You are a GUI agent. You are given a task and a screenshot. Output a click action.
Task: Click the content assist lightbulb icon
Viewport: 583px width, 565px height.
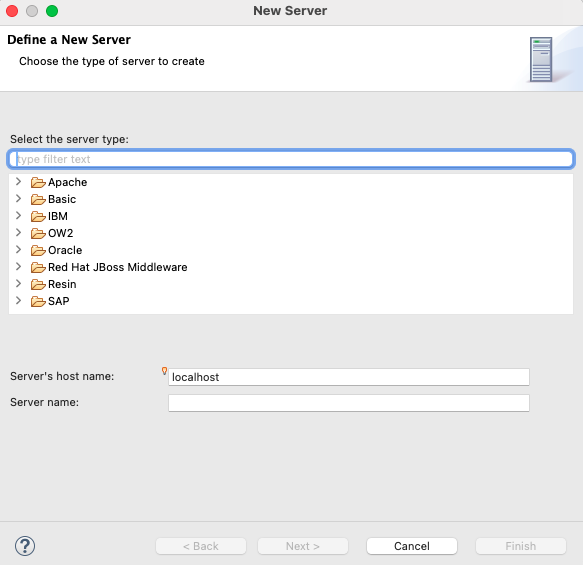point(164,371)
